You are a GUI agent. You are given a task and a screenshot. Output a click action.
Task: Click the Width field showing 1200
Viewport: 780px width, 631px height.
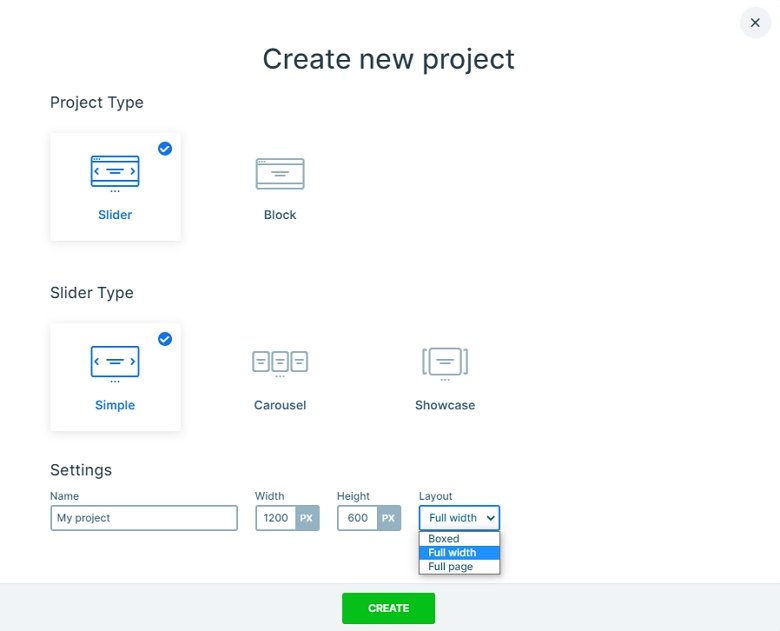coord(276,518)
